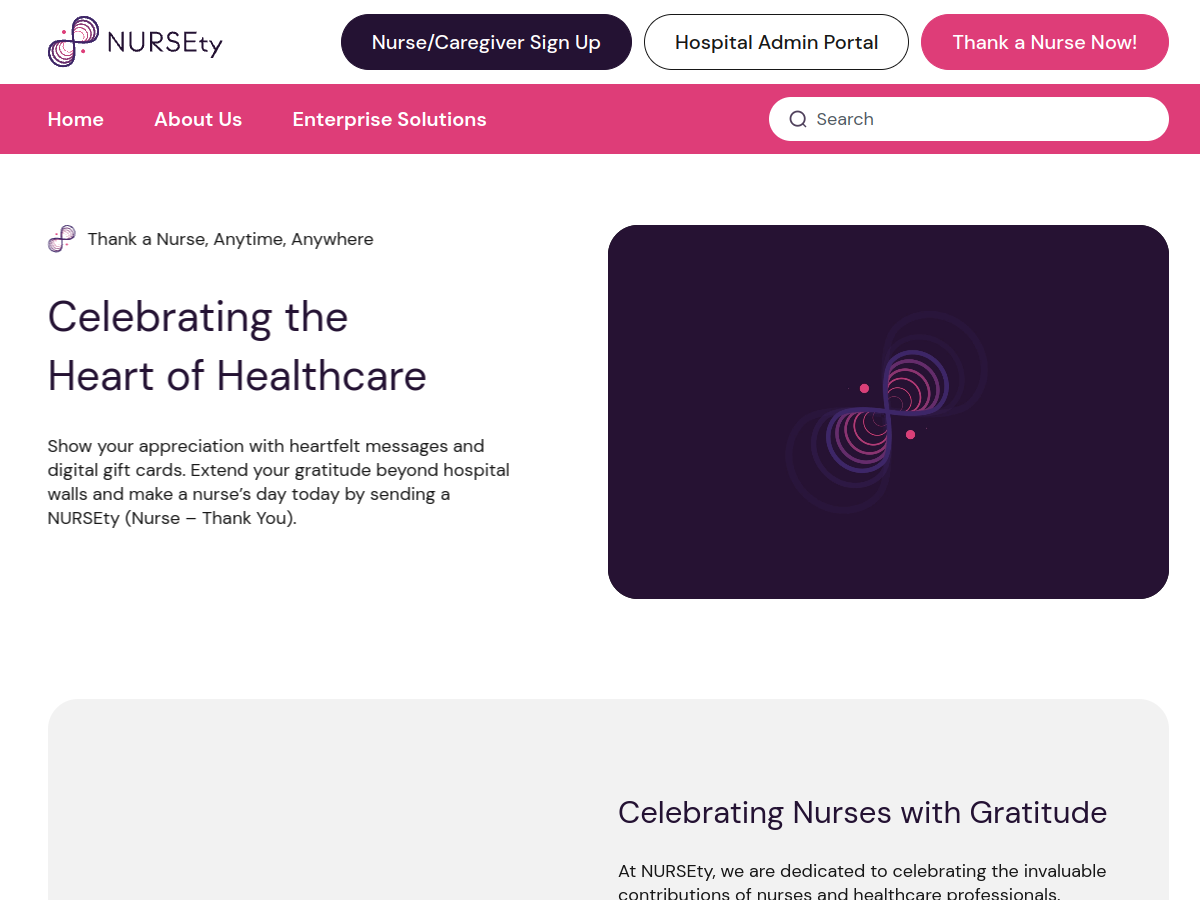The image size is (1200, 900).
Task: Open the Hospital Admin Portal
Action: click(x=776, y=42)
